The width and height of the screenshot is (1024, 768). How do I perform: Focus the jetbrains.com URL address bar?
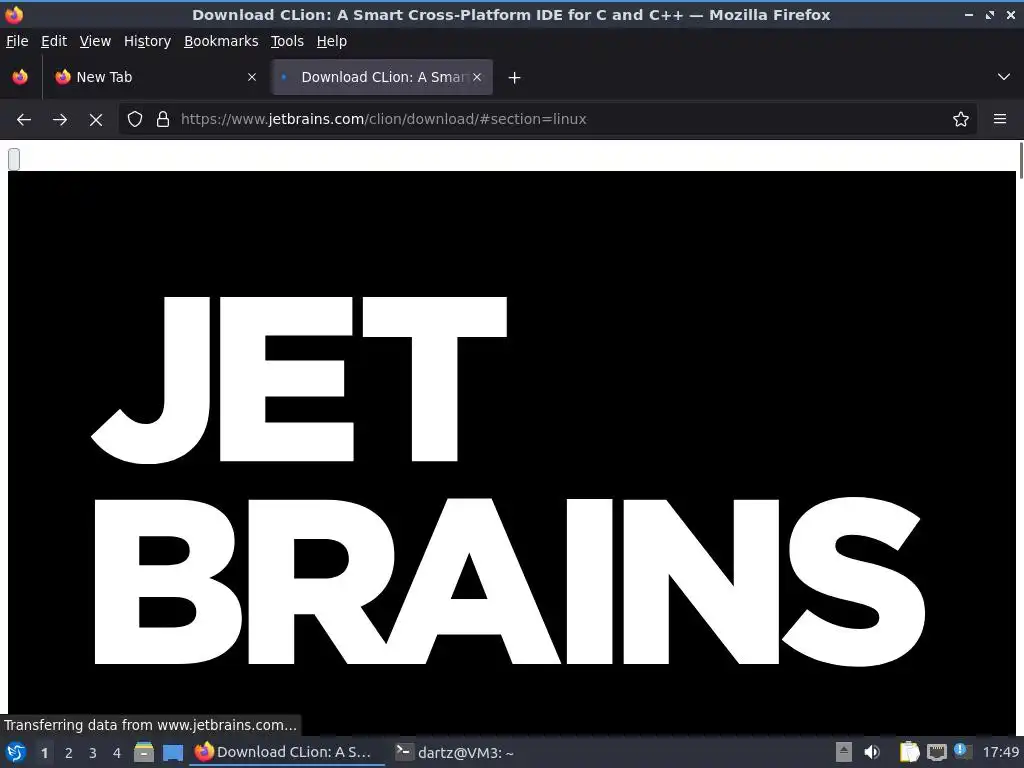point(547,120)
